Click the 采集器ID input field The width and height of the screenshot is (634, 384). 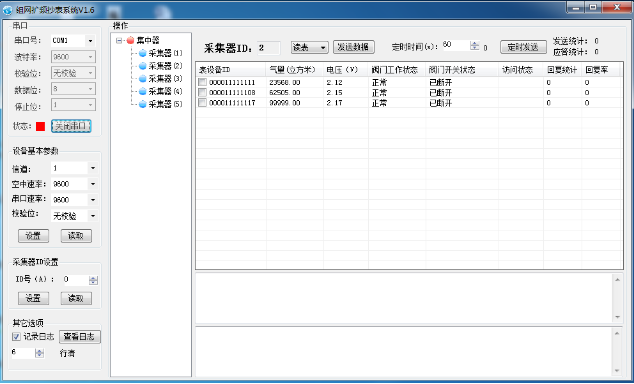click(x=269, y=48)
